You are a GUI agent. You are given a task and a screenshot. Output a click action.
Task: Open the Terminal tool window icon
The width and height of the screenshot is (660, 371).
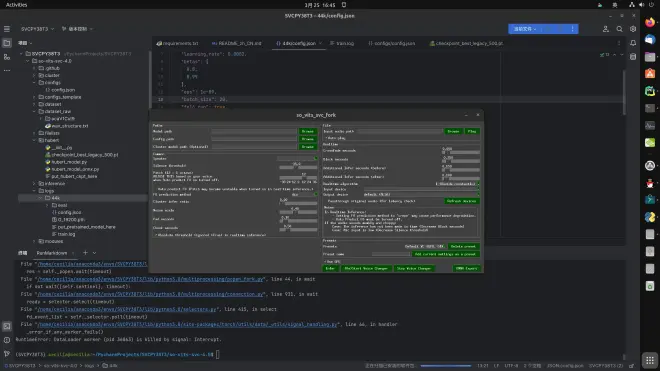(x=7, y=326)
